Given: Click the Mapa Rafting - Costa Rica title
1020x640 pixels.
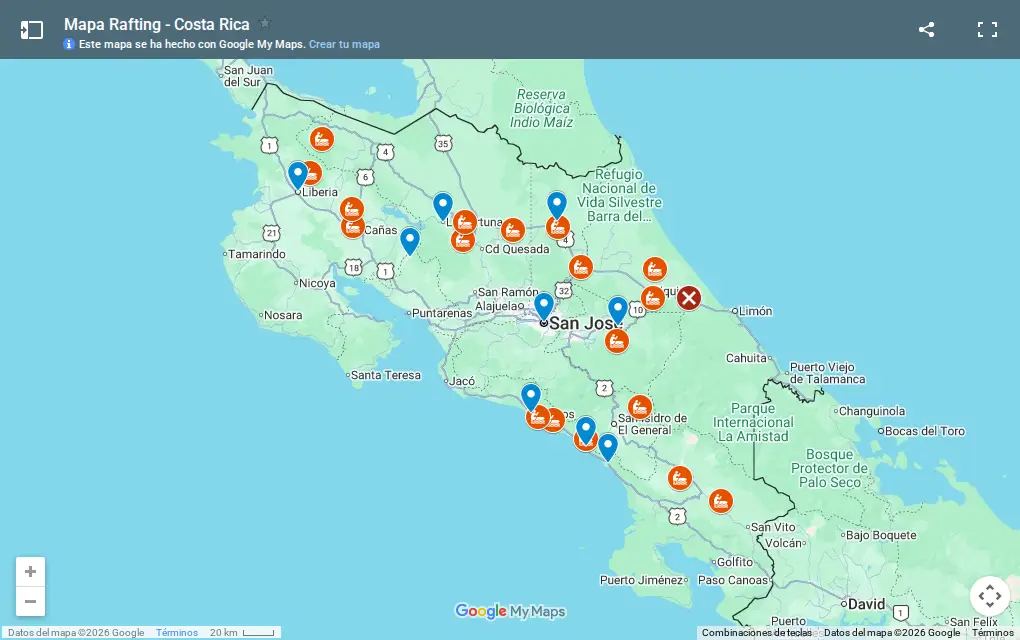Looking at the screenshot, I should coord(157,24).
